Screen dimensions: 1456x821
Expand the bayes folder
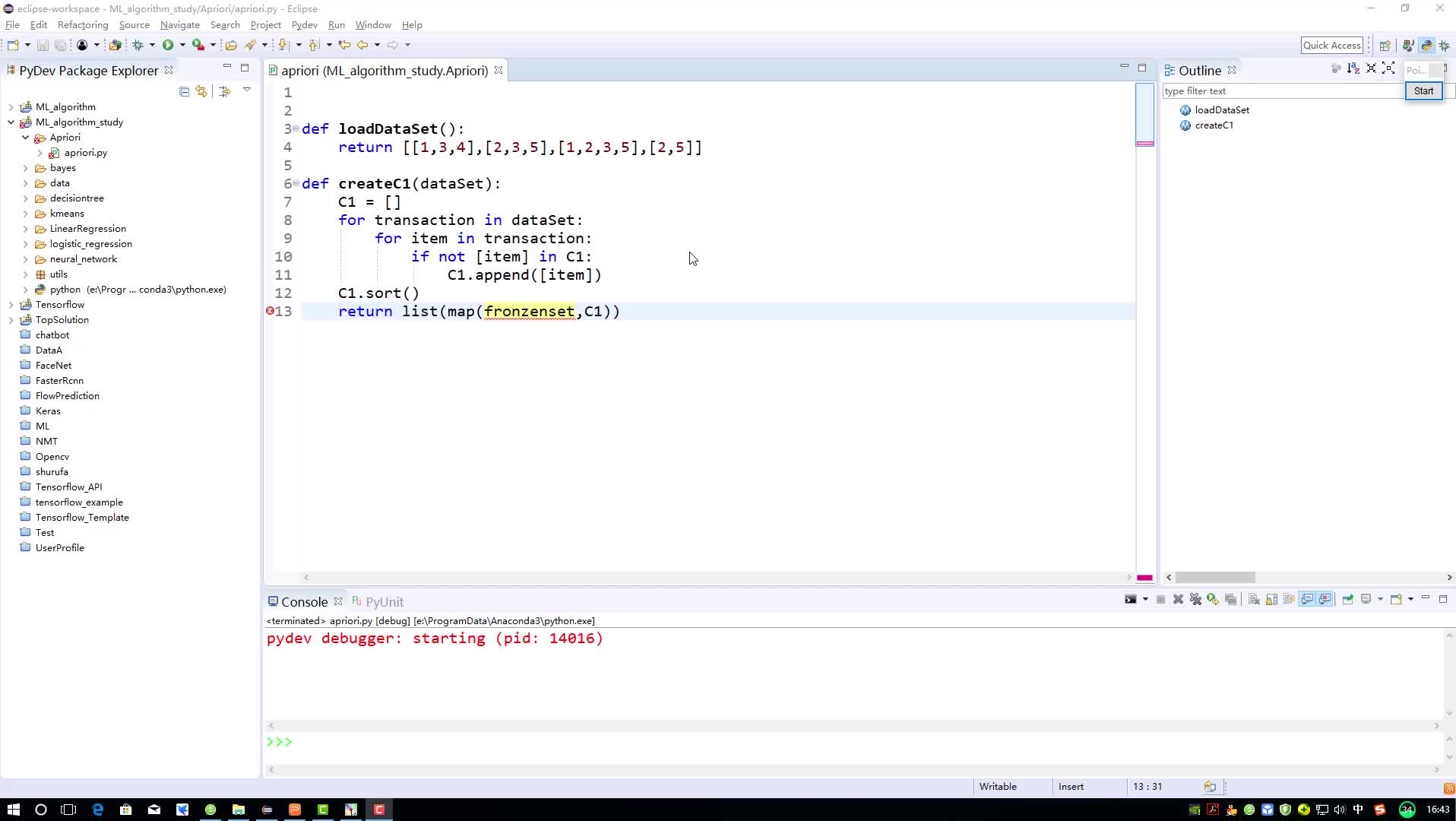pyautogui.click(x=25, y=168)
